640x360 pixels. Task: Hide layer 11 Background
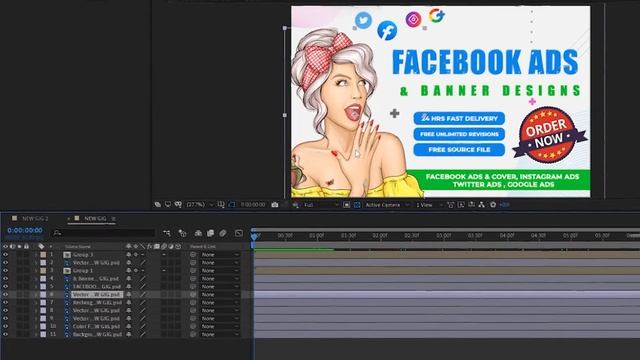coord(6,334)
